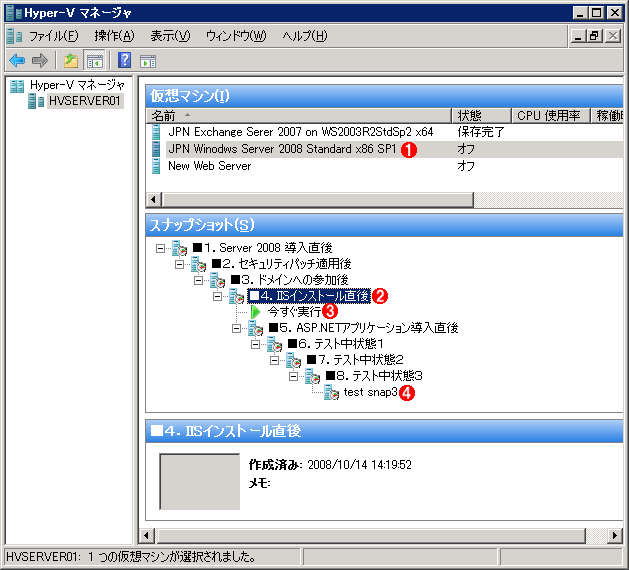
Task: Click the Hyper-V マネージャ root node icon
Action: point(17,86)
